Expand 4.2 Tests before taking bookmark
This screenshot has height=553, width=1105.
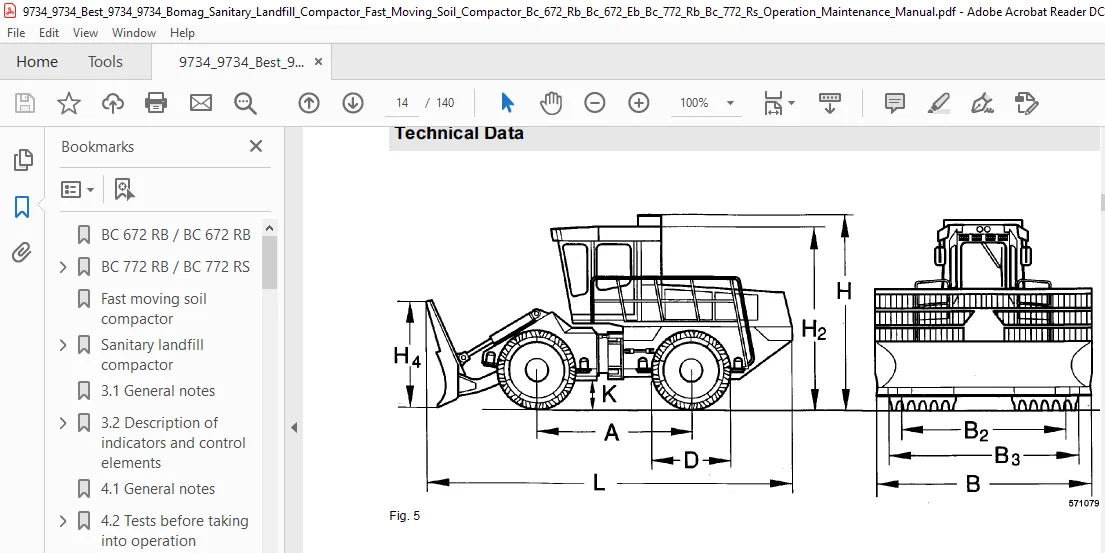pos(63,521)
